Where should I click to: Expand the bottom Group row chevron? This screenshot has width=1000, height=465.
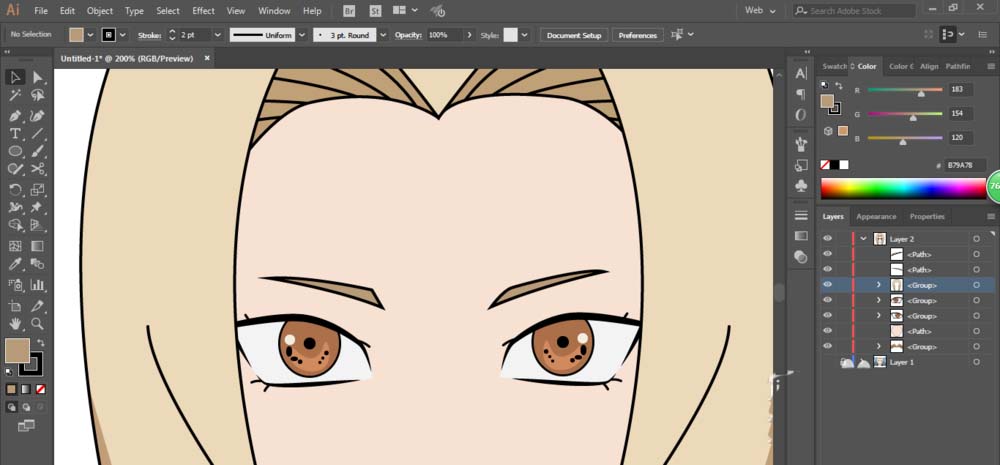pyautogui.click(x=878, y=346)
